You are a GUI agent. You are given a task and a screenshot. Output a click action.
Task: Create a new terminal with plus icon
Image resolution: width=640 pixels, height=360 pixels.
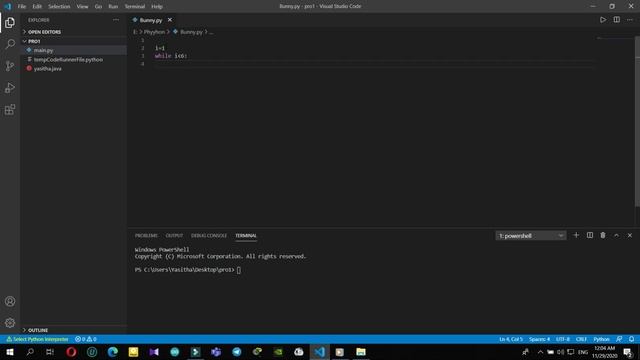click(576, 235)
